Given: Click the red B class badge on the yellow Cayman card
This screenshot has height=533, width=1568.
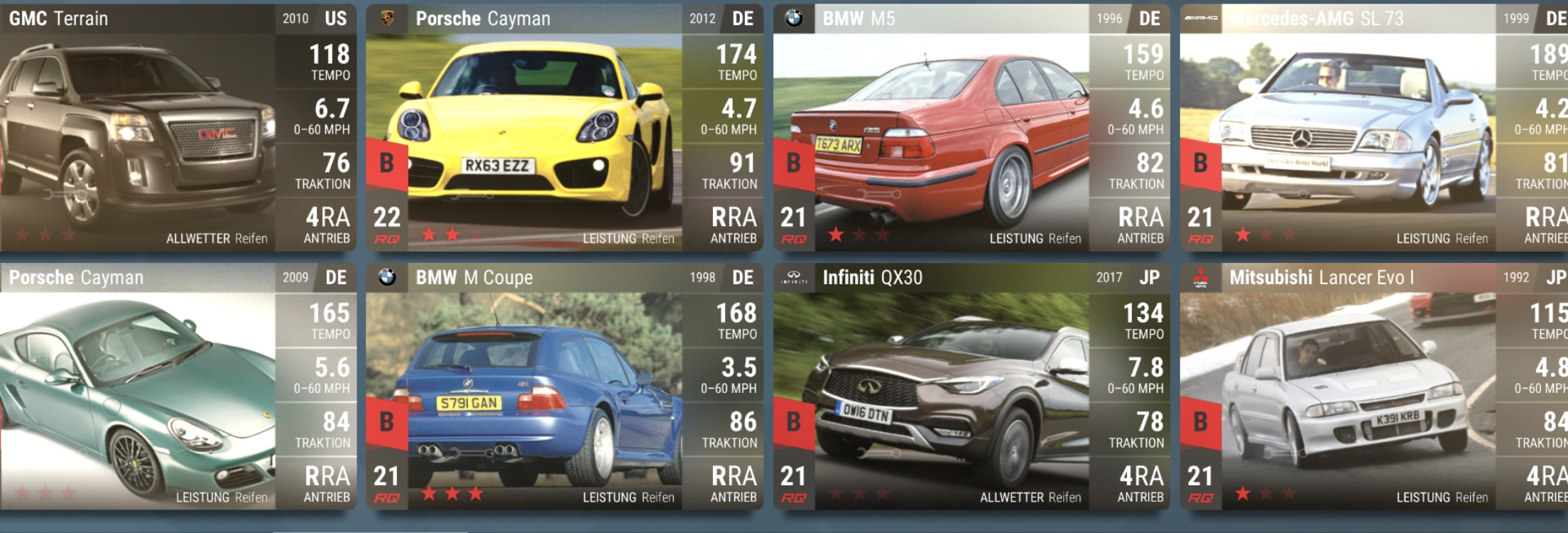Looking at the screenshot, I should pos(387,163).
